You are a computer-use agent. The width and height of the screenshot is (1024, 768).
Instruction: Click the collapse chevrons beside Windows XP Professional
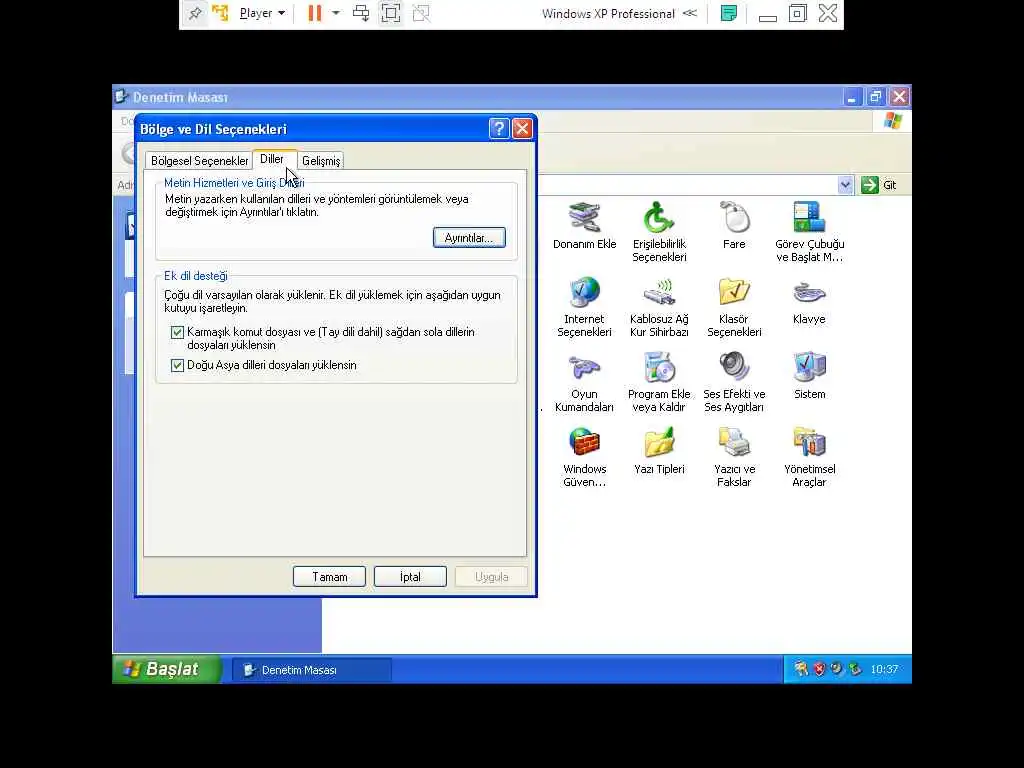tap(690, 13)
